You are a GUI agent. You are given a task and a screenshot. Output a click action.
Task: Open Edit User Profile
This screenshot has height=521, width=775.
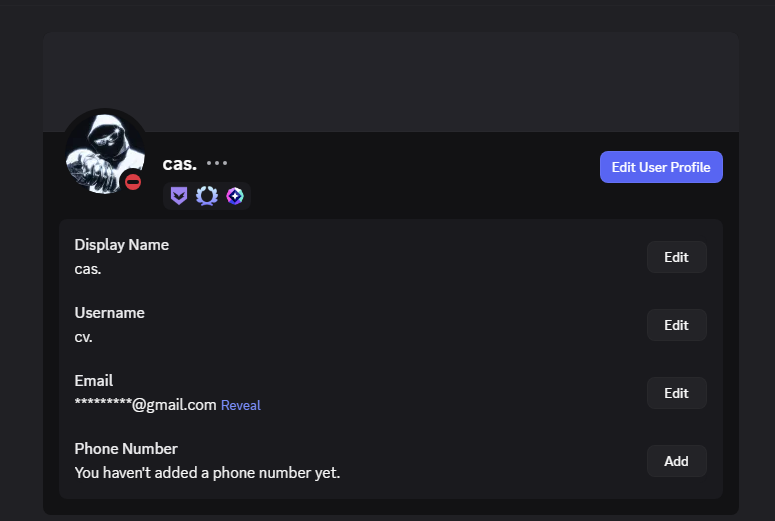[x=661, y=167]
